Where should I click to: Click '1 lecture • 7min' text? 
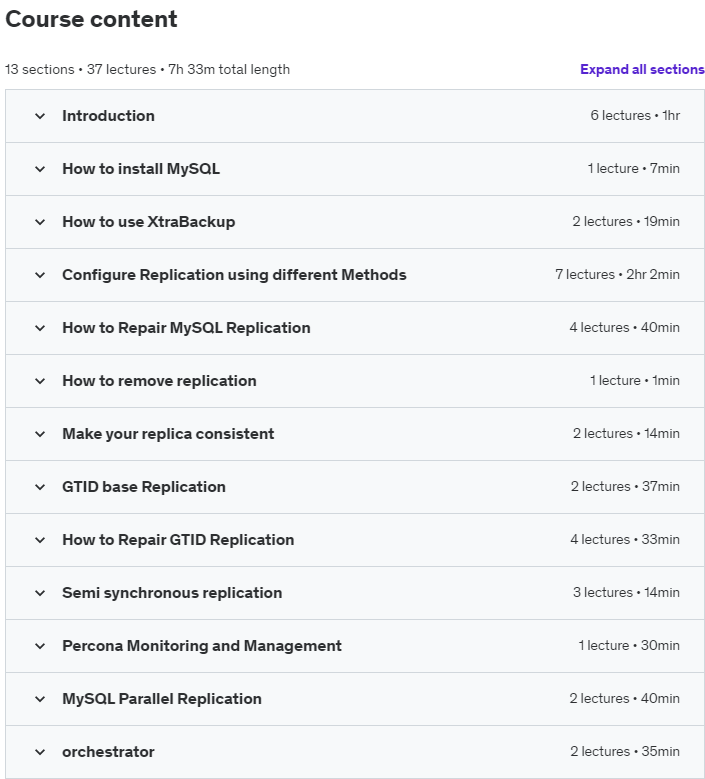pos(633,168)
